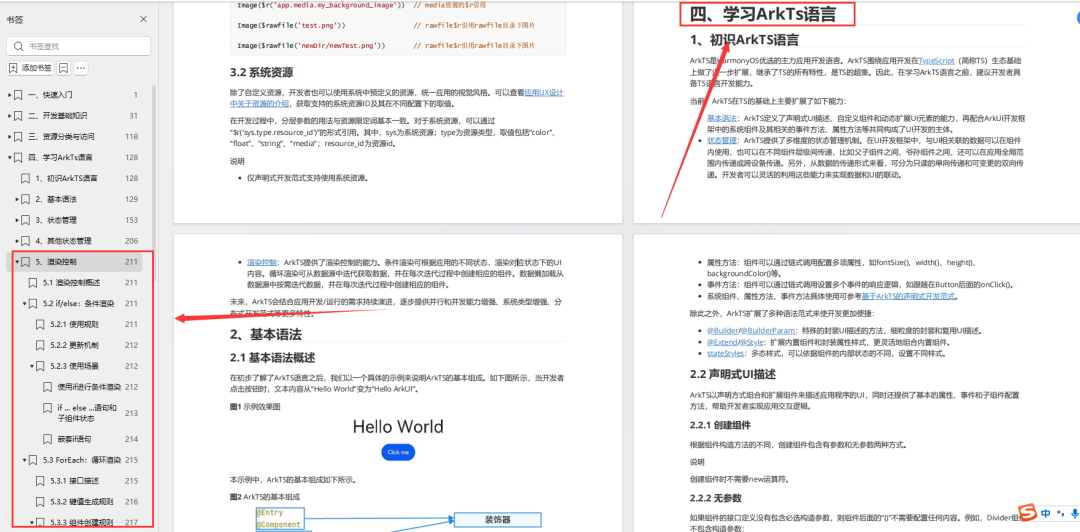This screenshot has width=1080, height=532.
Task: Open the three-dots more options button
Action: coord(81,68)
